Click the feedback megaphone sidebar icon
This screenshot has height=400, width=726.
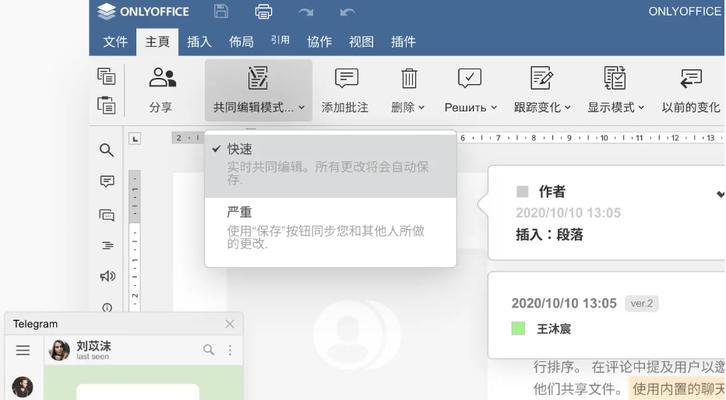tap(107, 276)
